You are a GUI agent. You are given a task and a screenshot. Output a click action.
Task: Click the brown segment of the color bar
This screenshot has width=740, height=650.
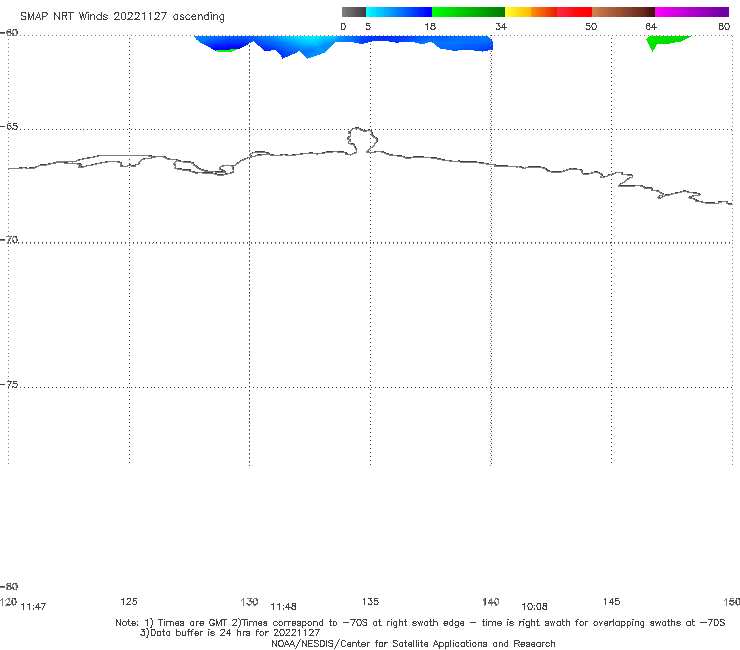pos(623,12)
